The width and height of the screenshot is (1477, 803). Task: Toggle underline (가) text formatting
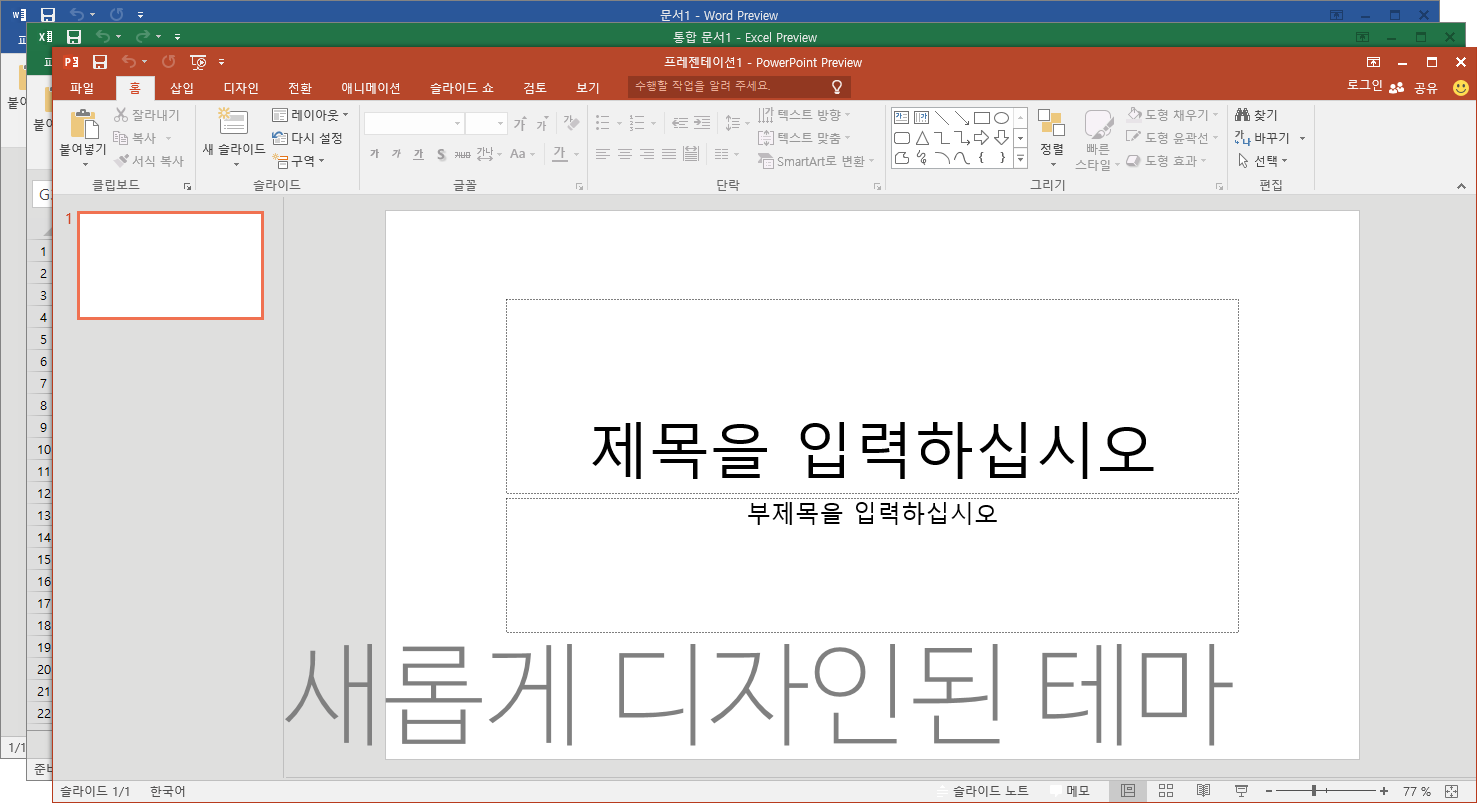(x=418, y=154)
